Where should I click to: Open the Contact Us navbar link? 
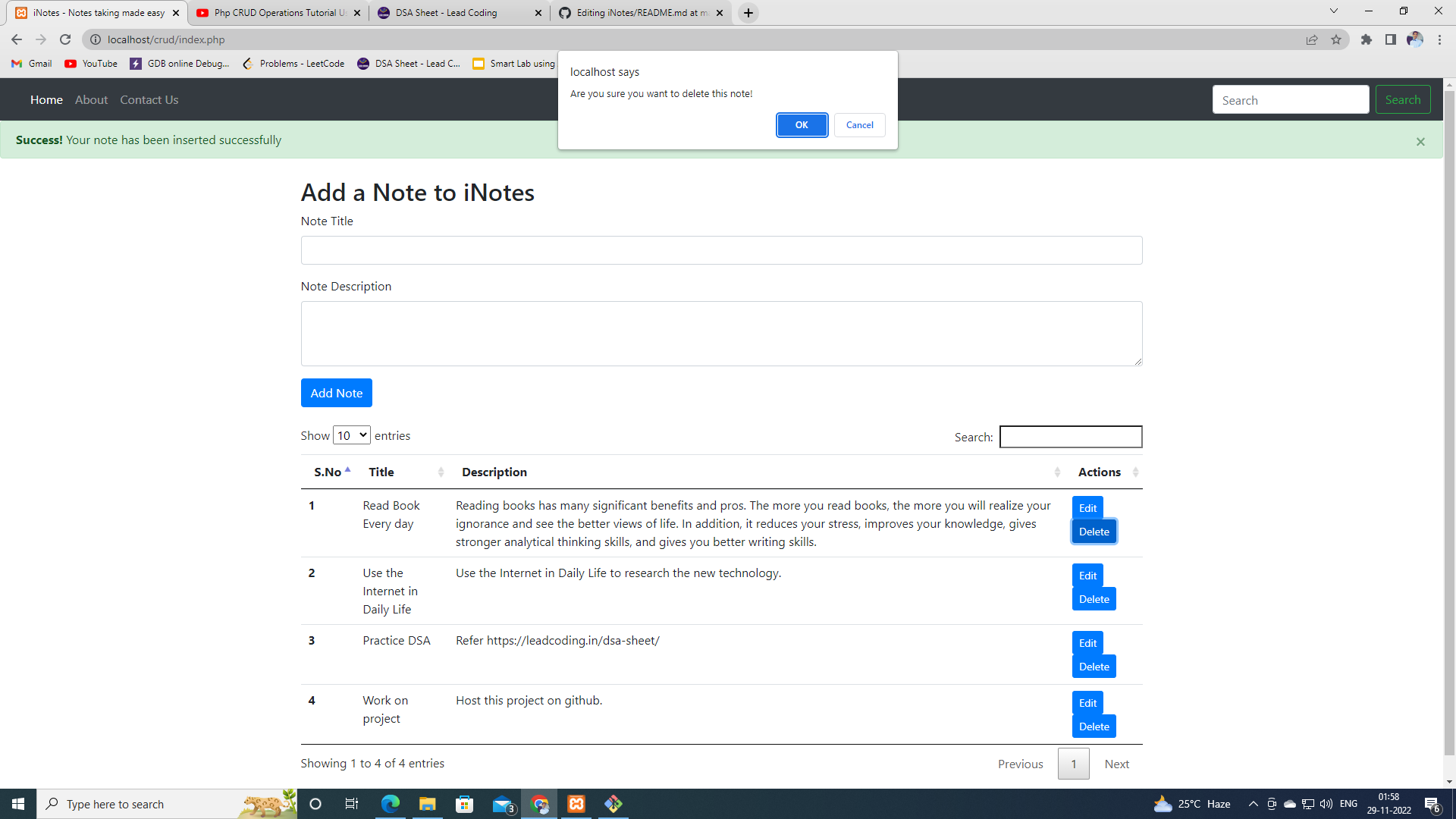pos(149,100)
